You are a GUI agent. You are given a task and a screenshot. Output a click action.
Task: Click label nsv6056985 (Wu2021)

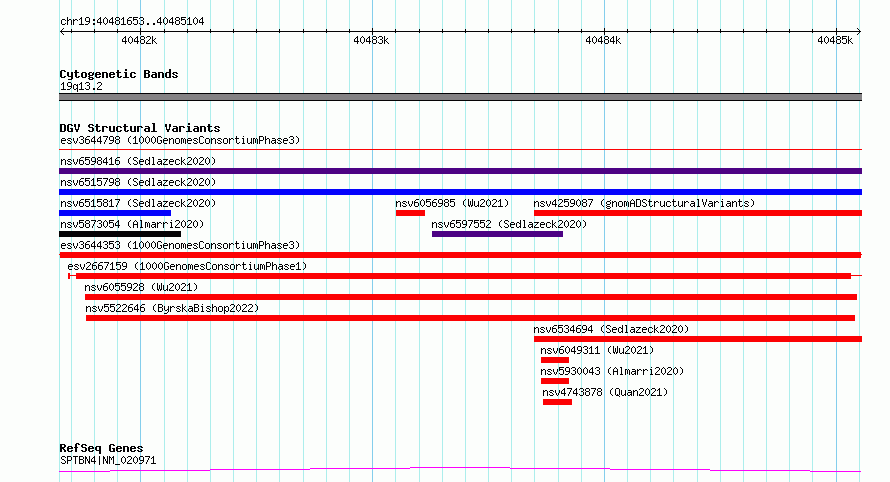pyautogui.click(x=452, y=203)
